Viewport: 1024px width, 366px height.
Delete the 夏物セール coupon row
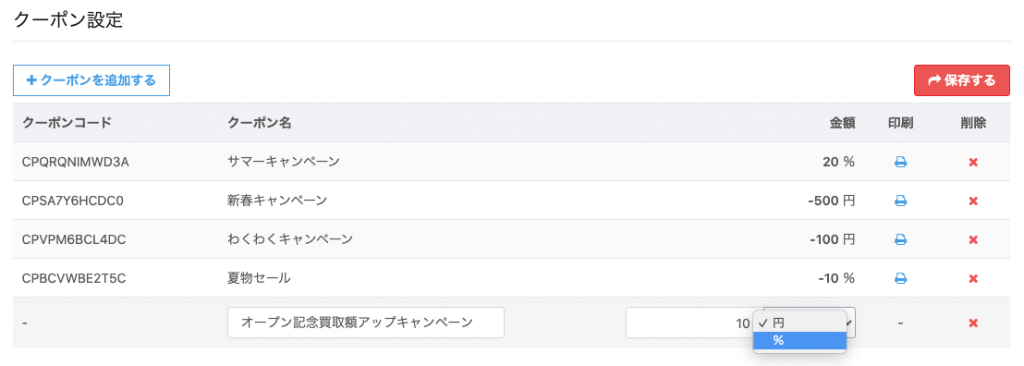973,278
